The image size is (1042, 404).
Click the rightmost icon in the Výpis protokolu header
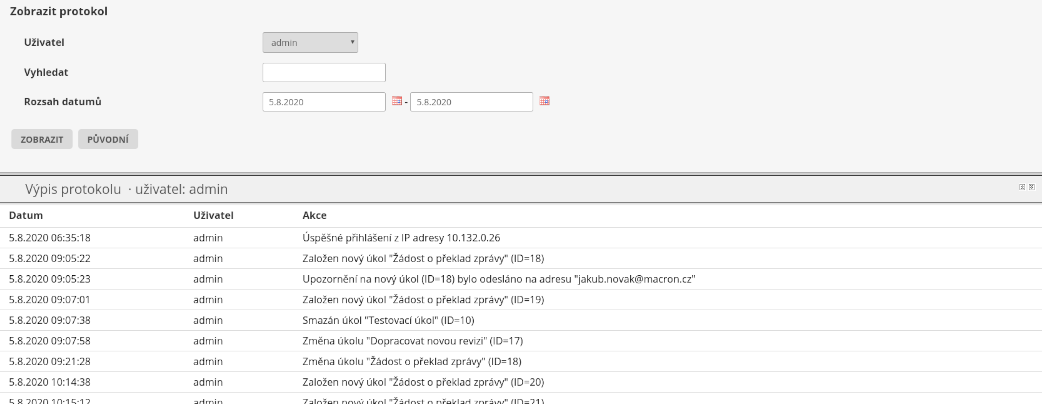[1031, 187]
